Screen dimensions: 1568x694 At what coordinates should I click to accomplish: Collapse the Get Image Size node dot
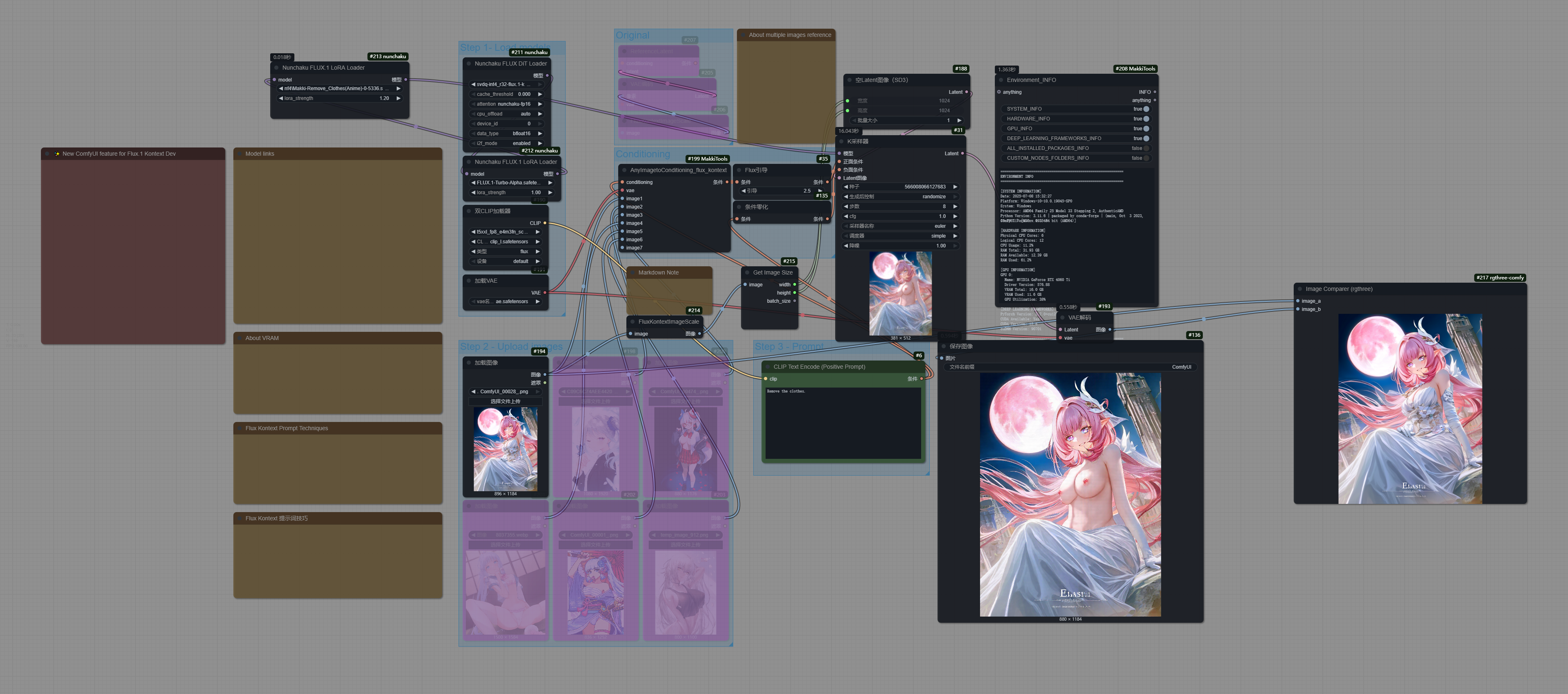click(x=748, y=272)
